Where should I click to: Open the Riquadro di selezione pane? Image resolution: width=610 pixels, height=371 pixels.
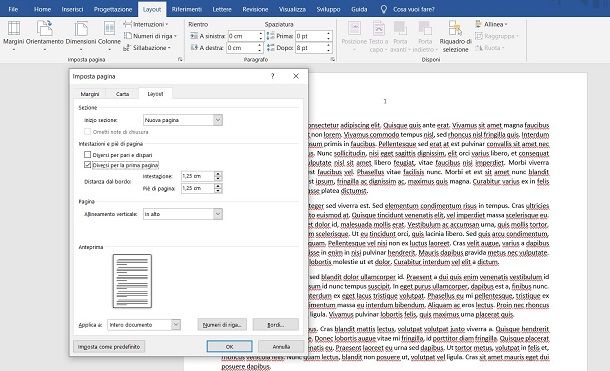click(455, 37)
